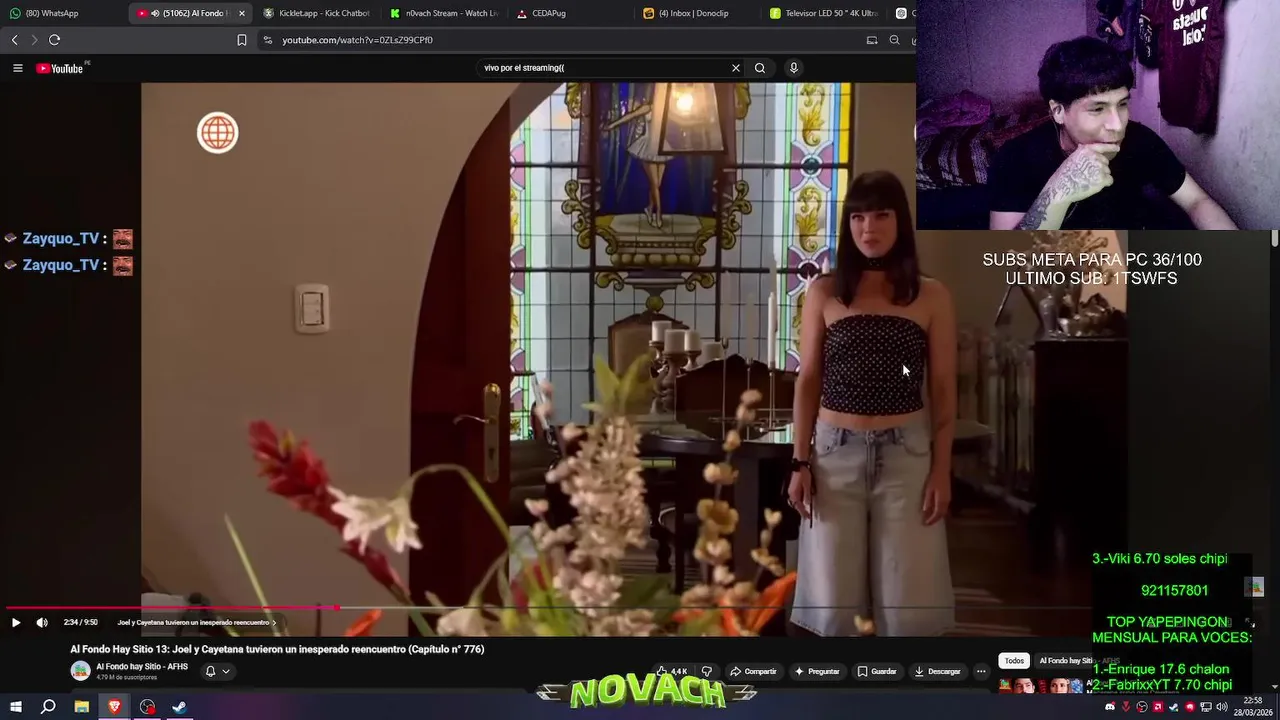The height and width of the screenshot is (720, 1280).
Task: Reload the page in browser
Action: click(x=54, y=40)
